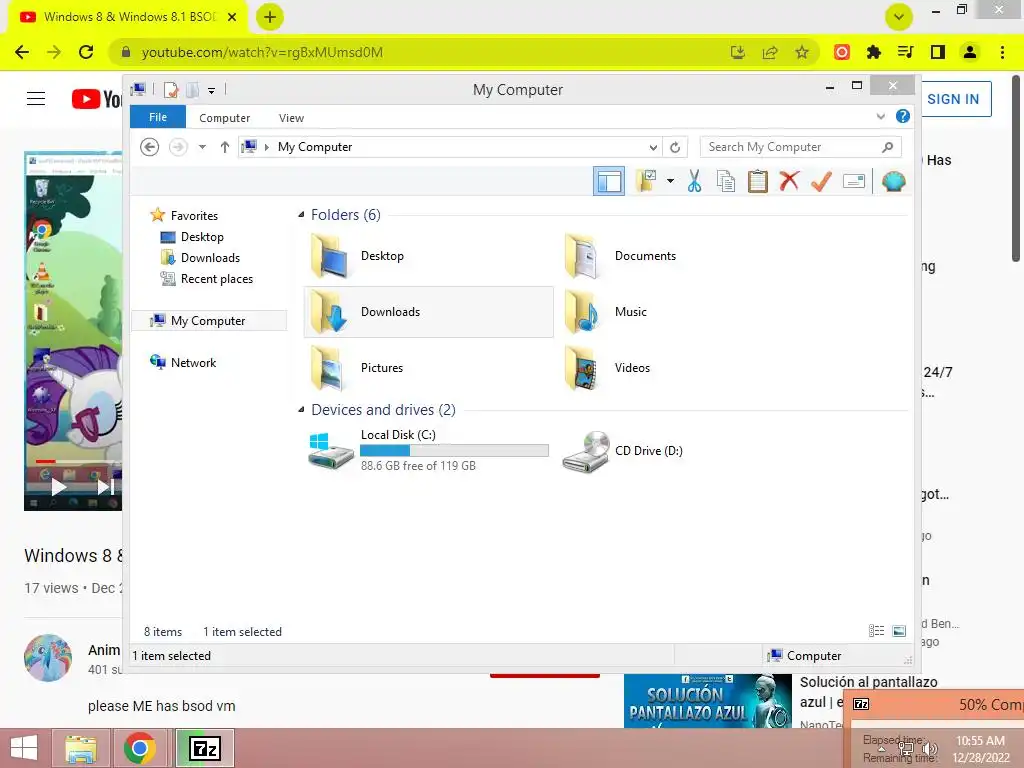1024x768 pixels.
Task: Select Local Disk (C:) drive
Action: 428,450
